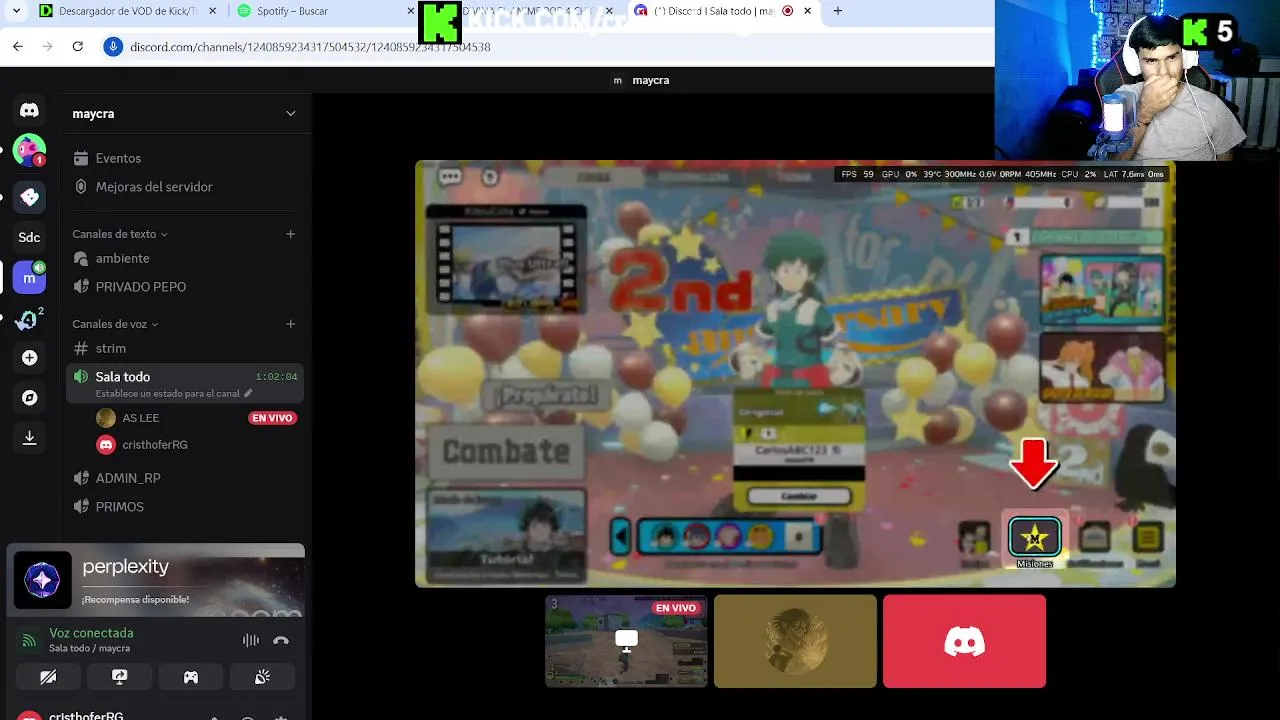Click microphone indicator in address bar
This screenshot has width=1280, height=720.
point(113,46)
